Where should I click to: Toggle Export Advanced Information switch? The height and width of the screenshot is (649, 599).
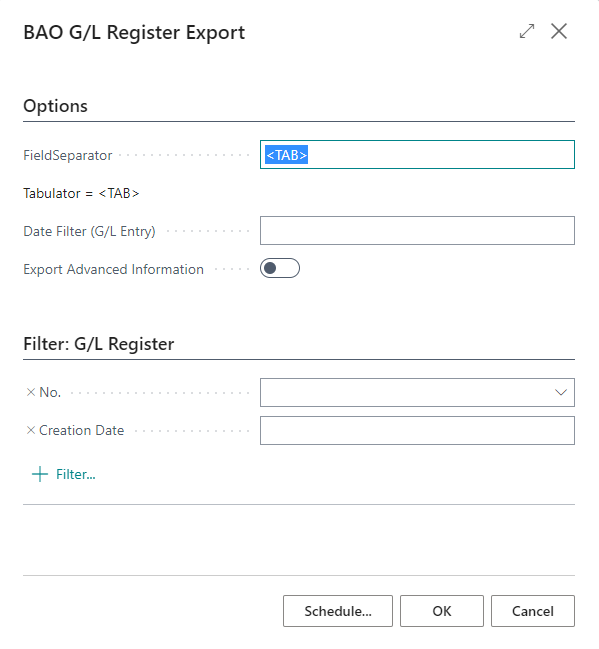coord(280,268)
